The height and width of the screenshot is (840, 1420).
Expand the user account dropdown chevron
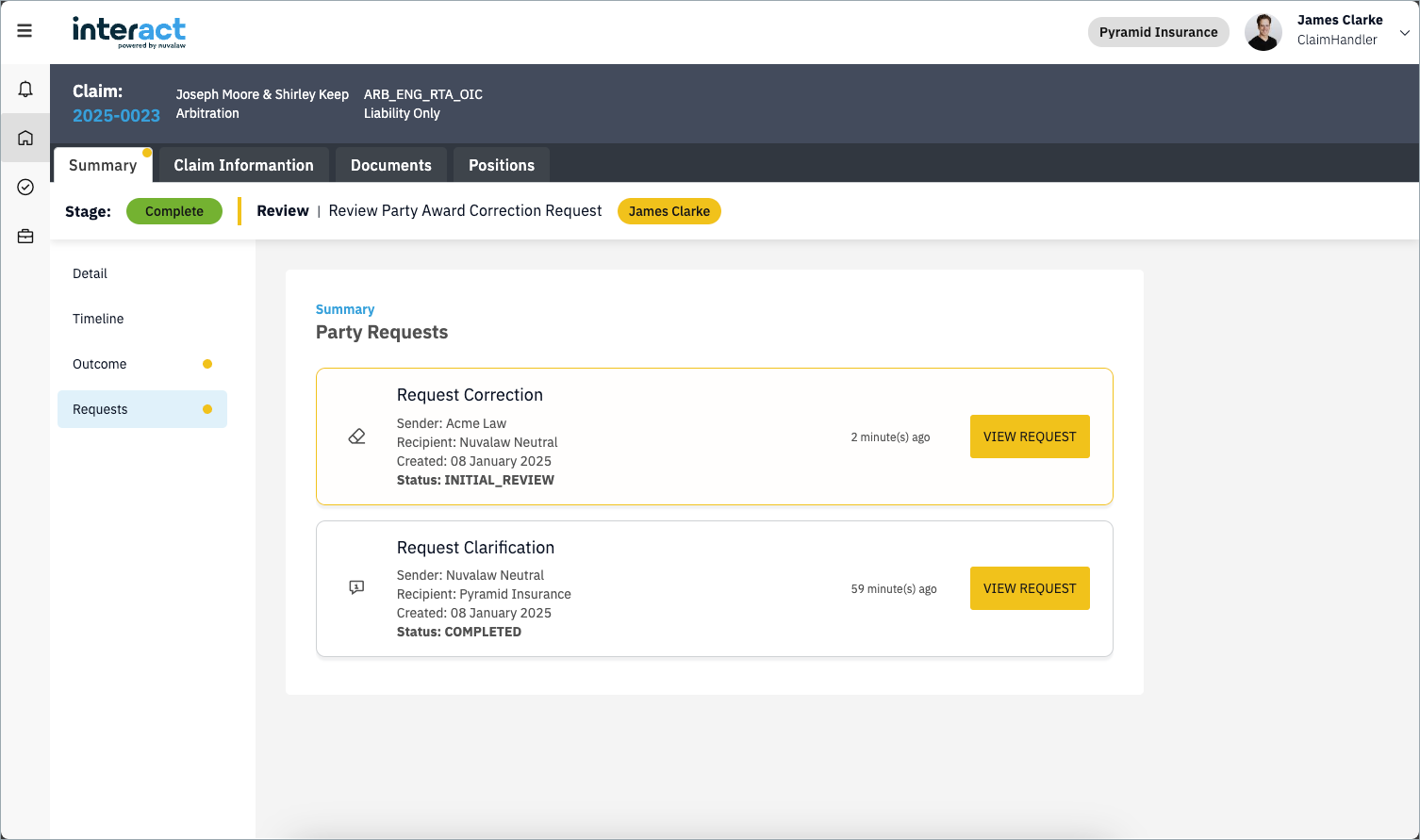click(x=1404, y=32)
